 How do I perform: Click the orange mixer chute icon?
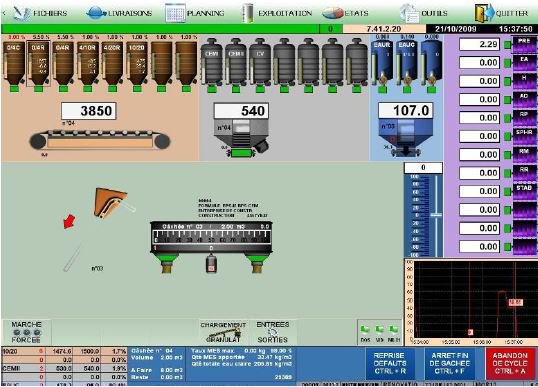click(110, 202)
